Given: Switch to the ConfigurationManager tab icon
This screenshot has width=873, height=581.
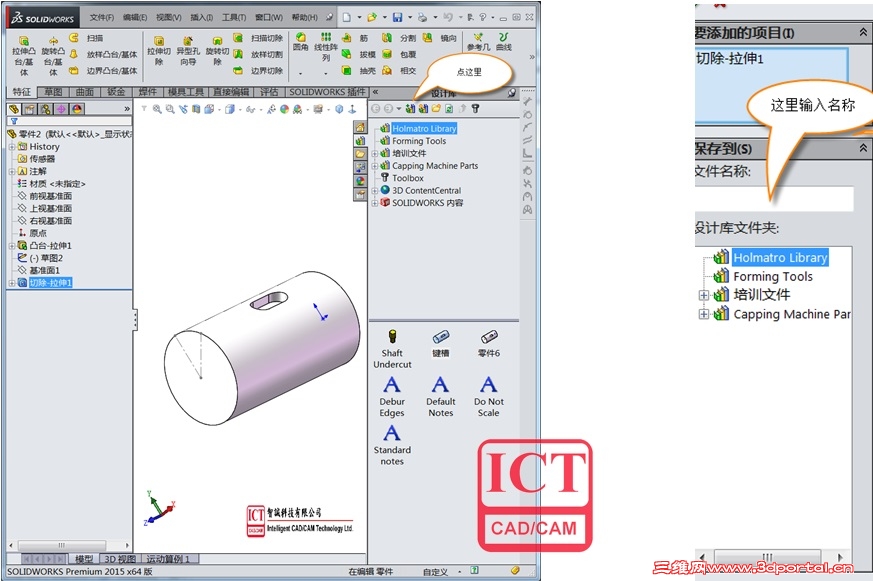Looking at the screenshot, I should pyautogui.click(x=45, y=109).
